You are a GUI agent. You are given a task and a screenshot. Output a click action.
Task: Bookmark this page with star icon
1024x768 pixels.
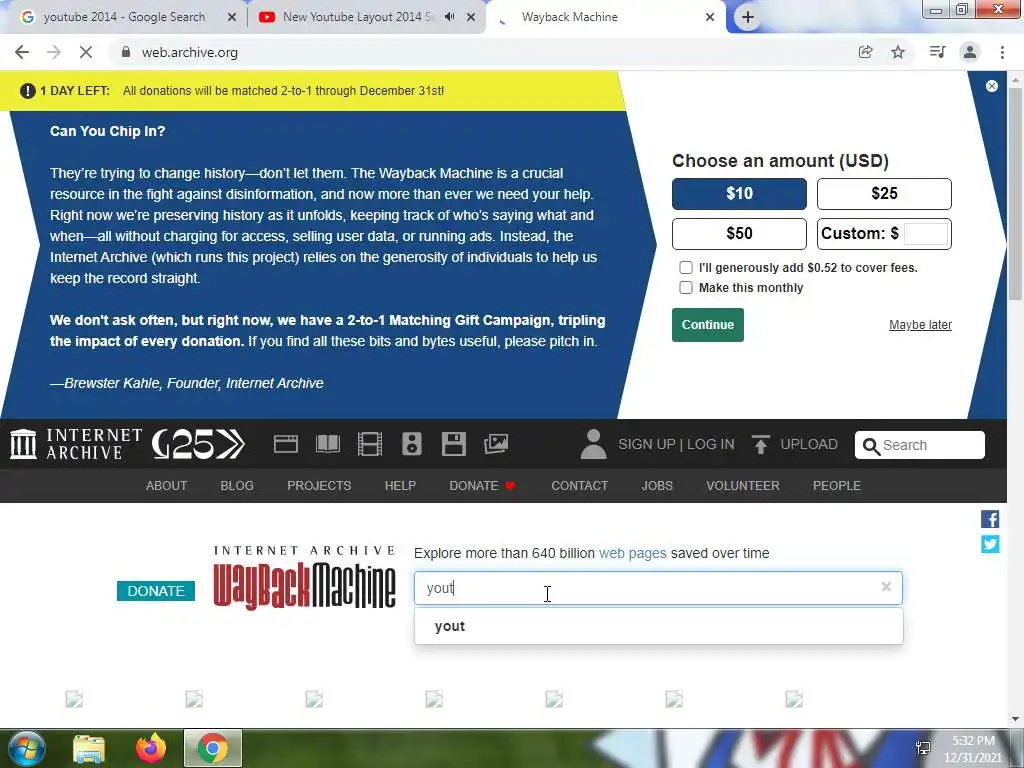click(x=898, y=52)
